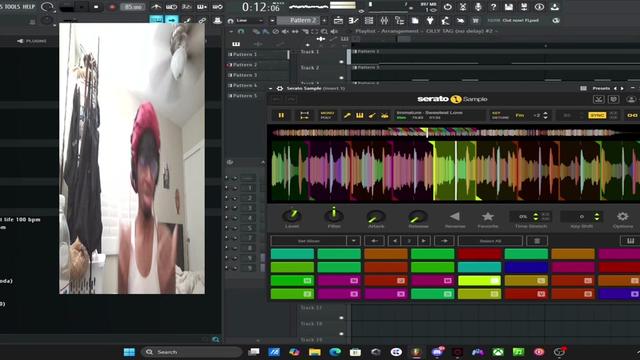Click the export download icon at top right
Screen dimensions: 640x360
pos(555,7)
